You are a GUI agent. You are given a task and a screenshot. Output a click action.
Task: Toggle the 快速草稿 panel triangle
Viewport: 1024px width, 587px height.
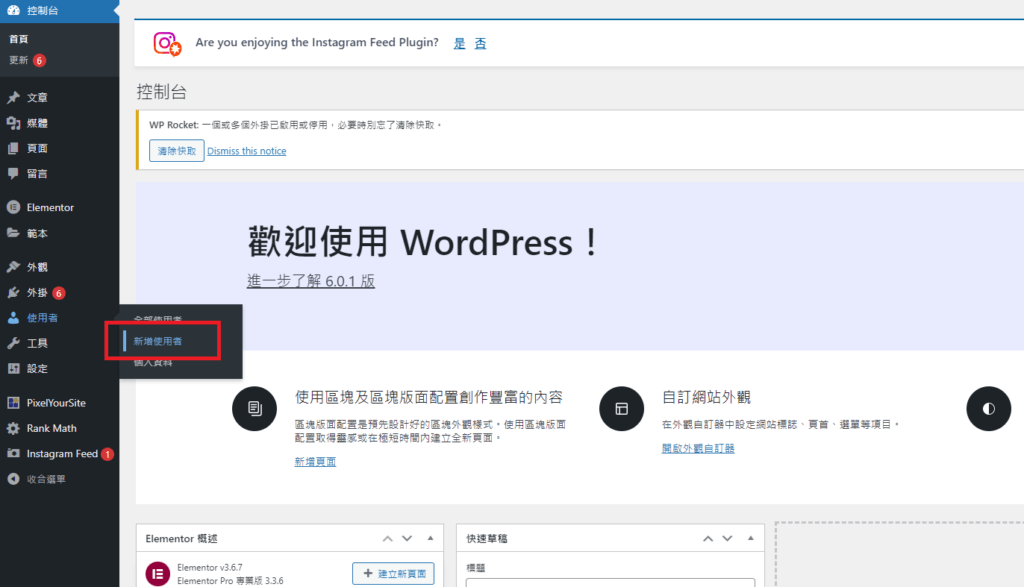pyautogui.click(x=748, y=538)
